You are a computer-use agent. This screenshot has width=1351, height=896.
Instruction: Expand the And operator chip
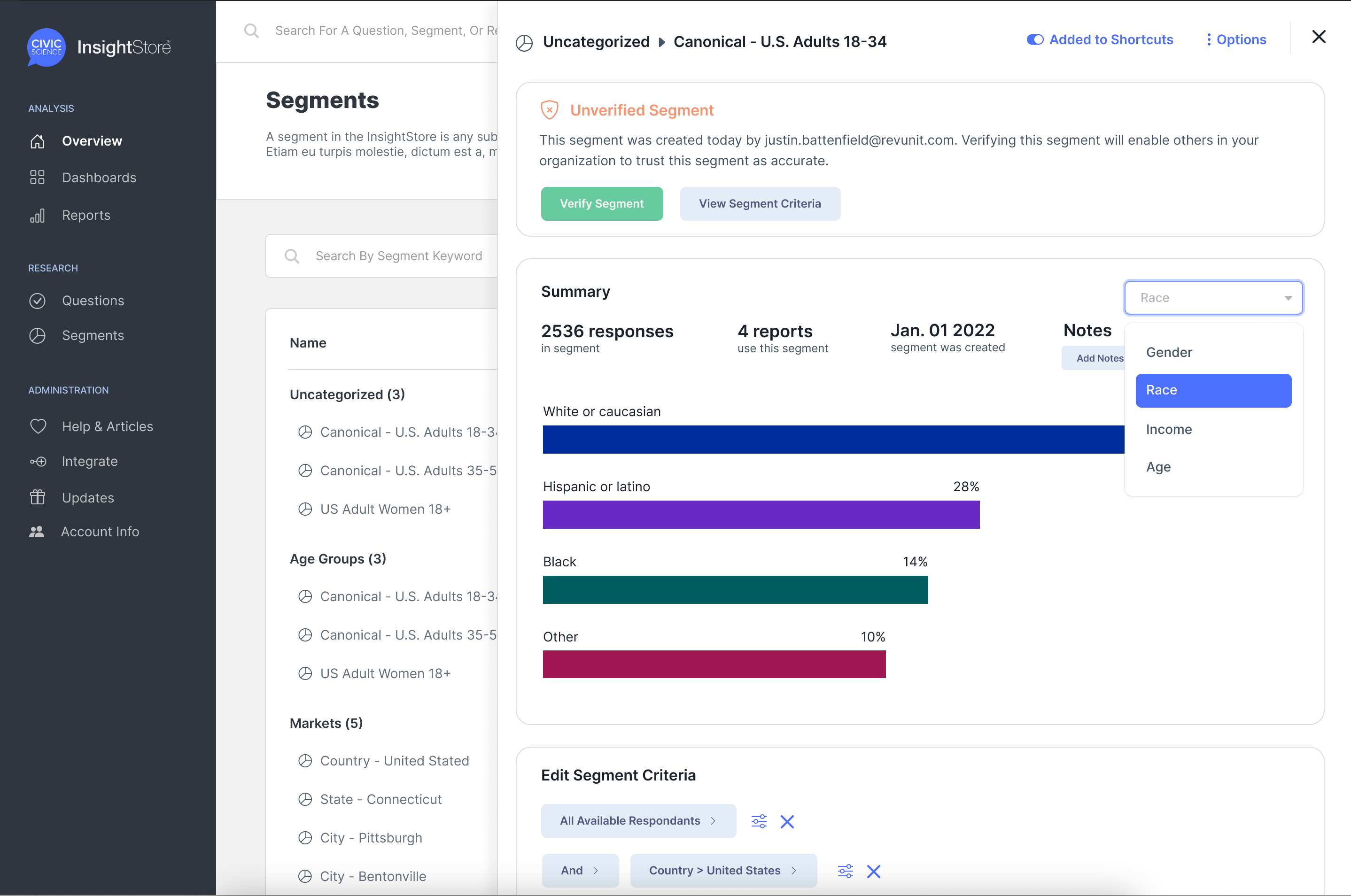[x=580, y=870]
